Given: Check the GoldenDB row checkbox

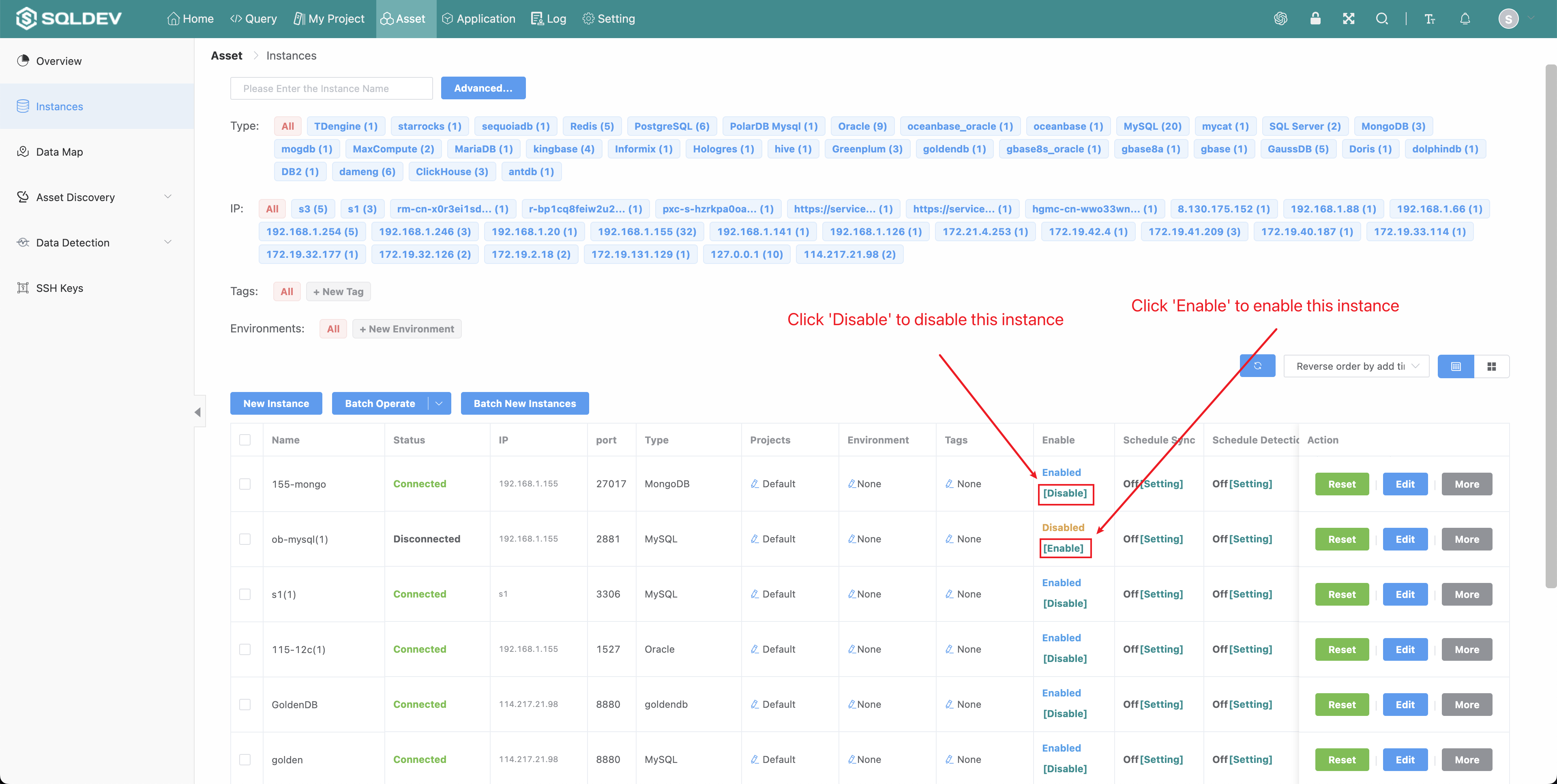Looking at the screenshot, I should pyautogui.click(x=245, y=704).
